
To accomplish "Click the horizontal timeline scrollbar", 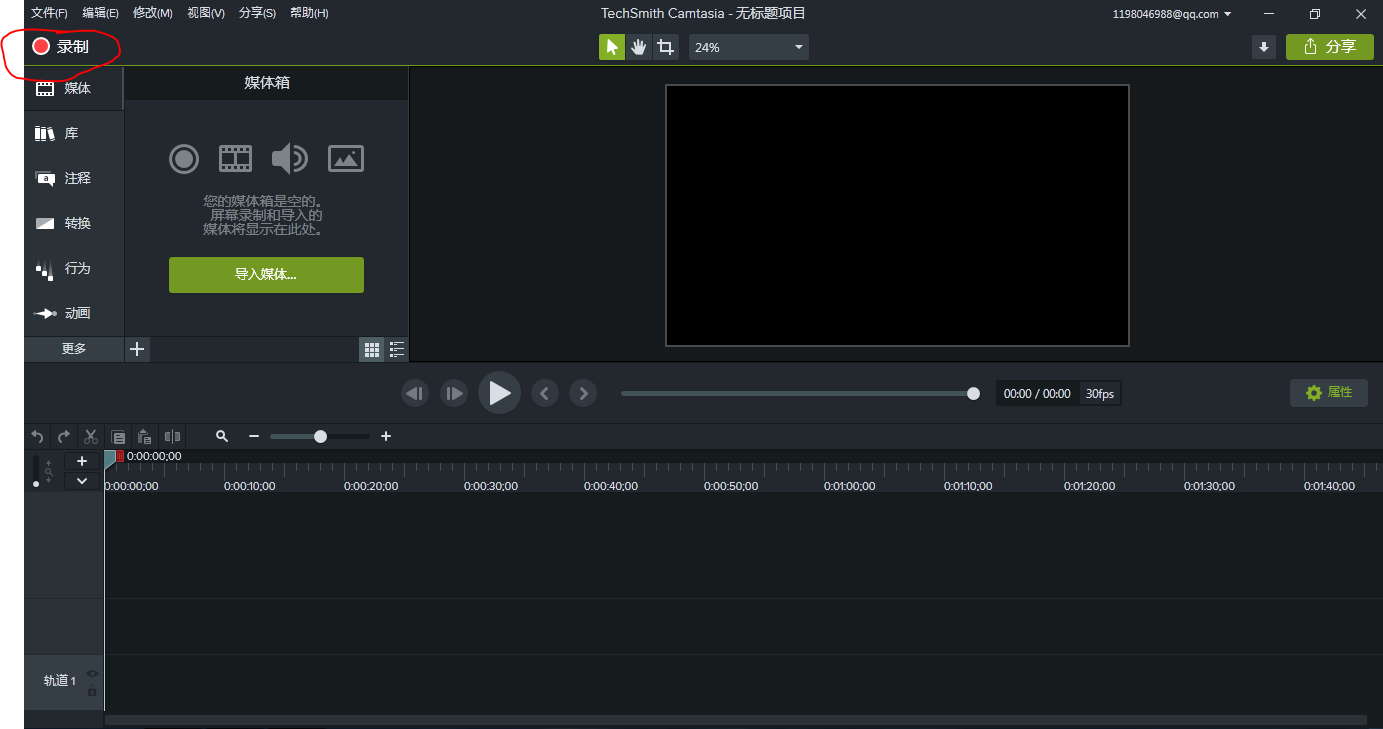I will (735, 720).
